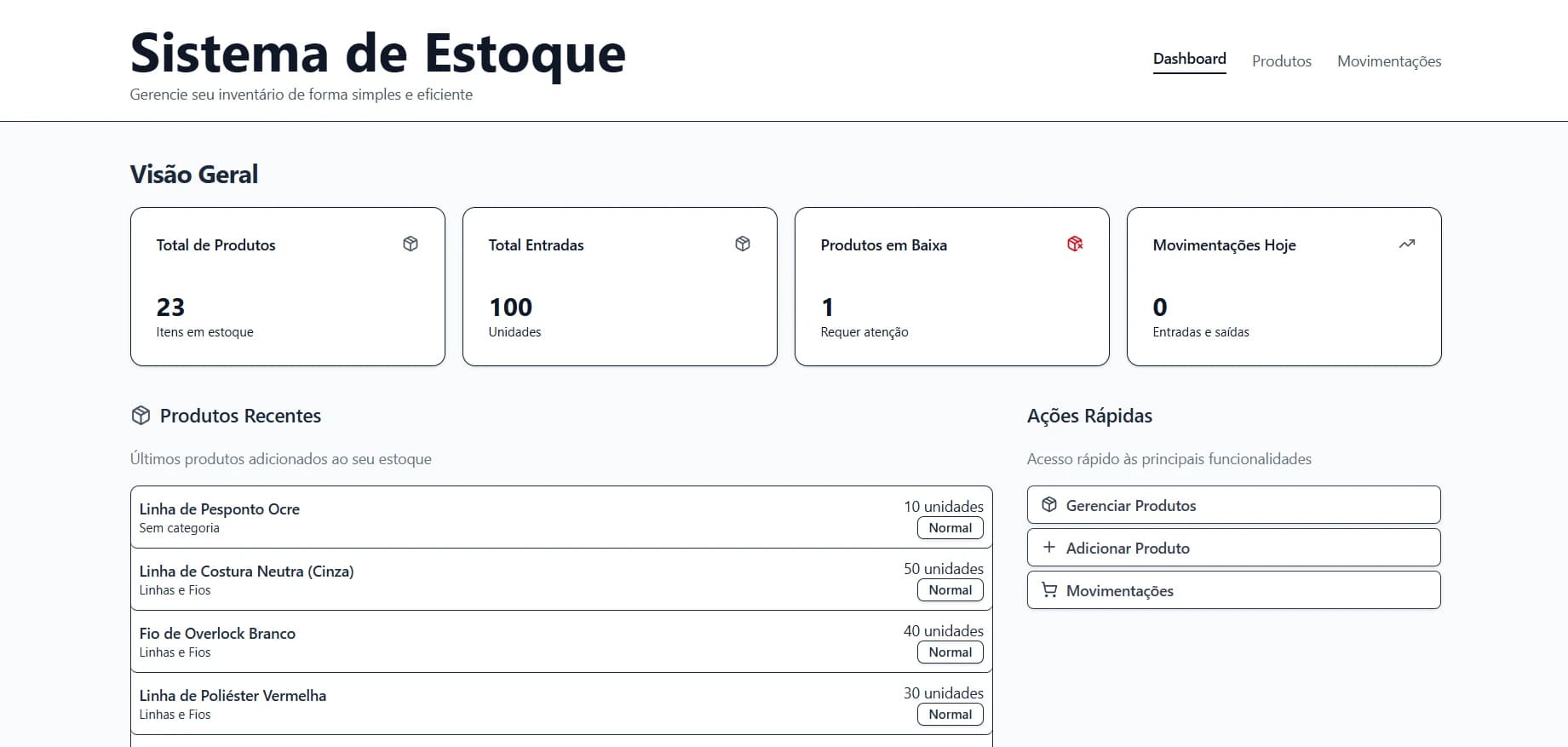The height and width of the screenshot is (747, 1568).
Task: Click the Requer atenção label
Action: point(864,332)
